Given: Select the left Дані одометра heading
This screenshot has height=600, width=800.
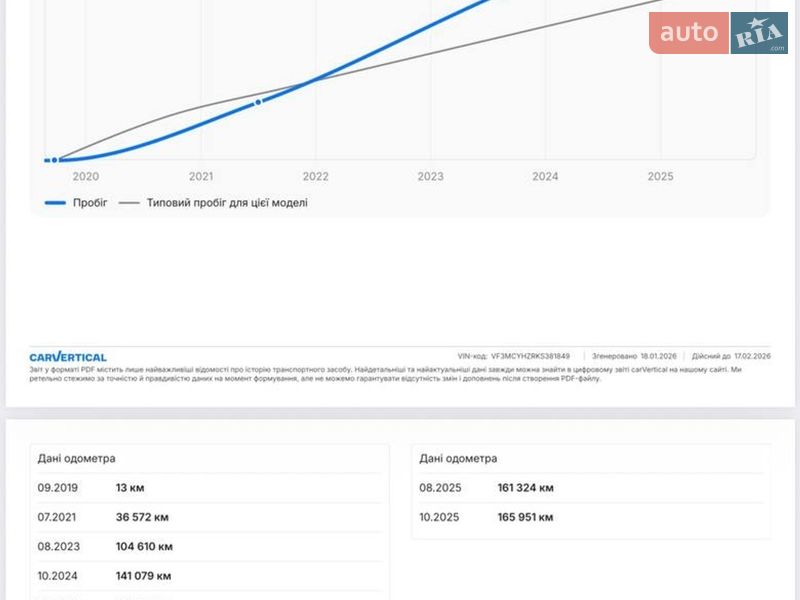Looking at the screenshot, I should (77, 459).
